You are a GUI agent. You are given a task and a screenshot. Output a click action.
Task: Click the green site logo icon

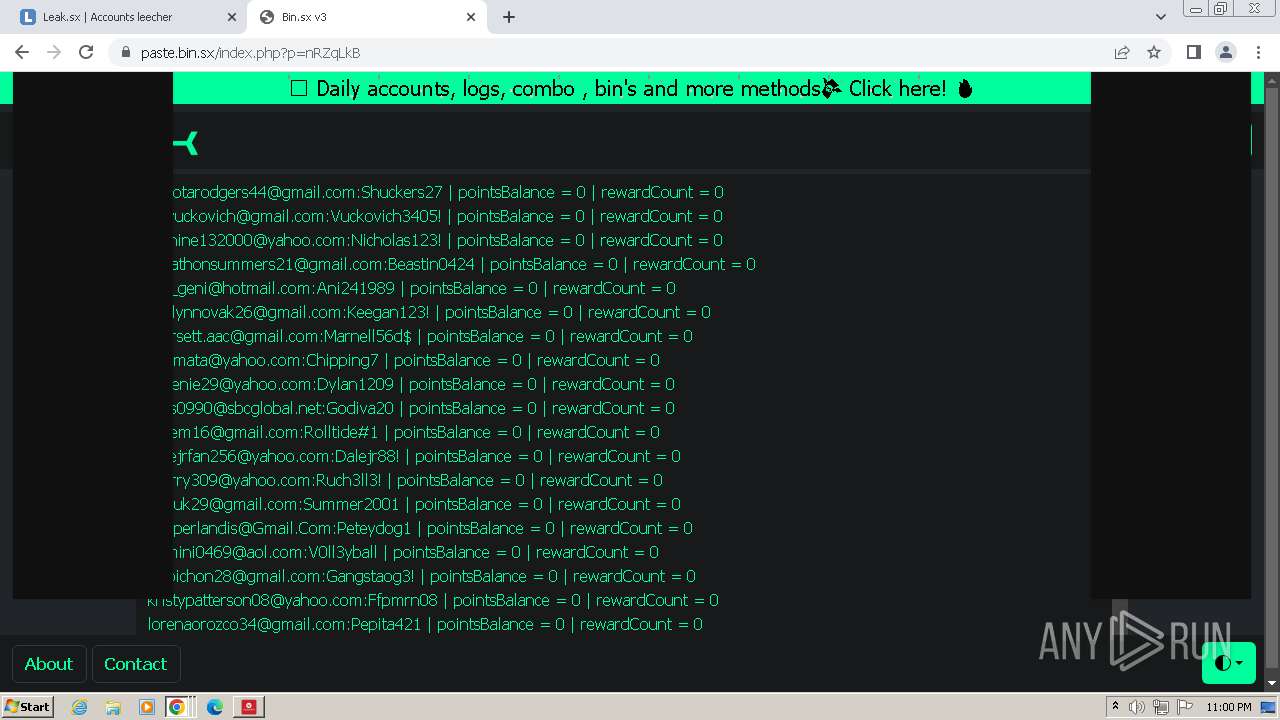point(186,143)
